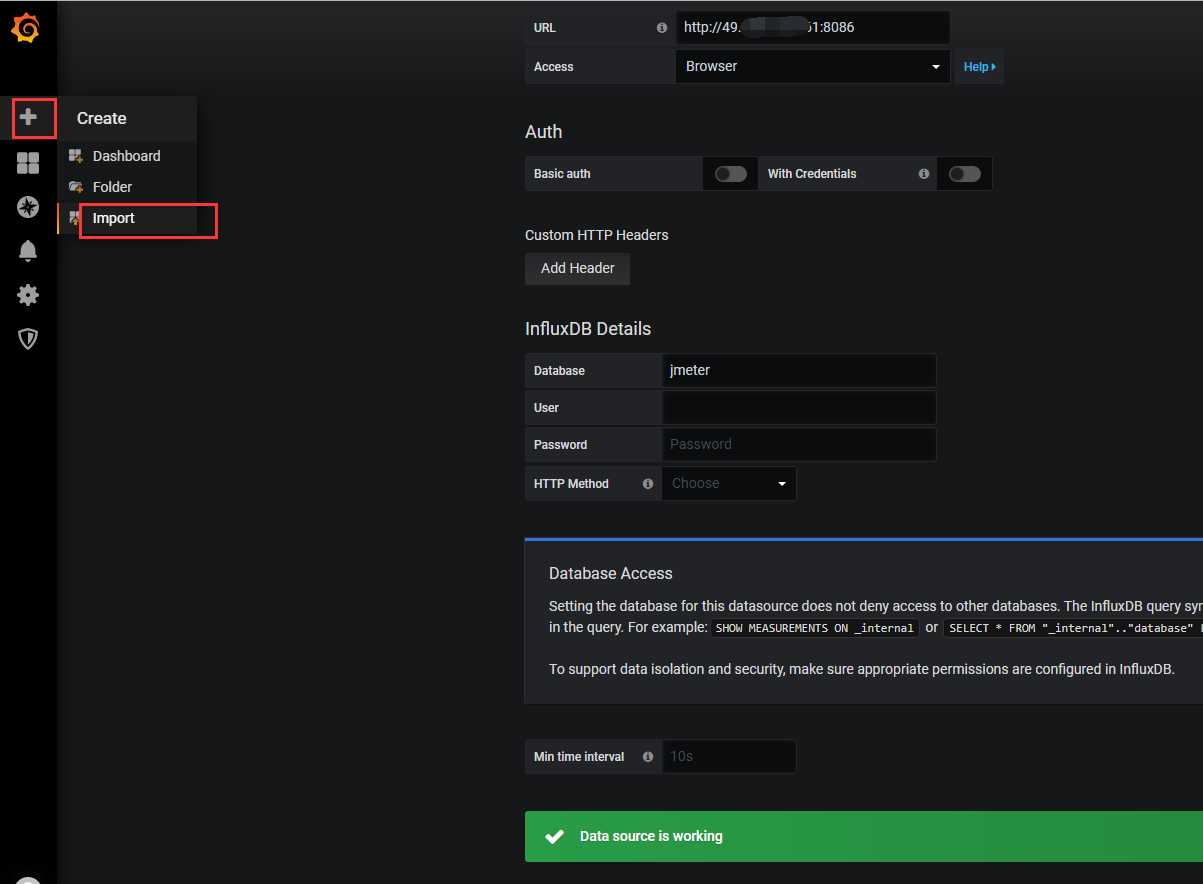Open the Server Admin shield icon
The width and height of the screenshot is (1203, 884).
click(28, 339)
